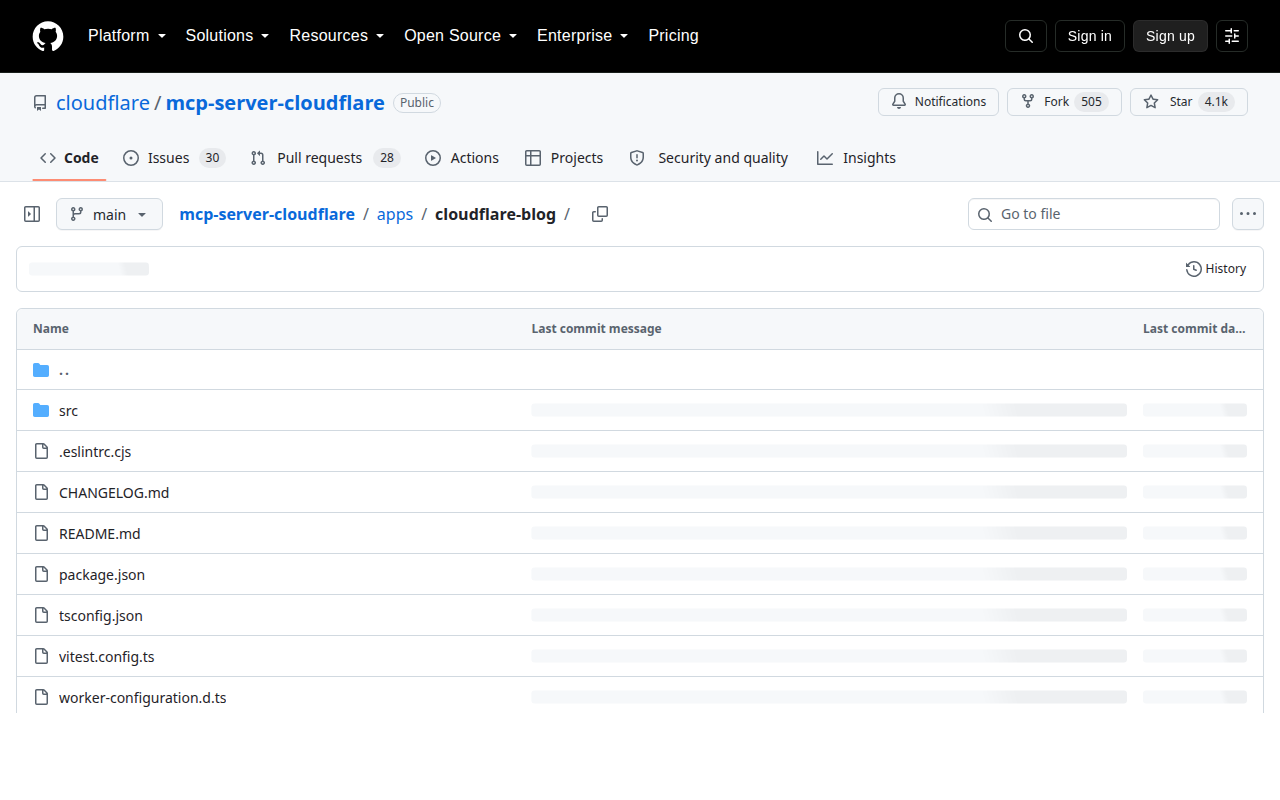Click the README.md file icon
1280x800 pixels.
(x=41, y=534)
